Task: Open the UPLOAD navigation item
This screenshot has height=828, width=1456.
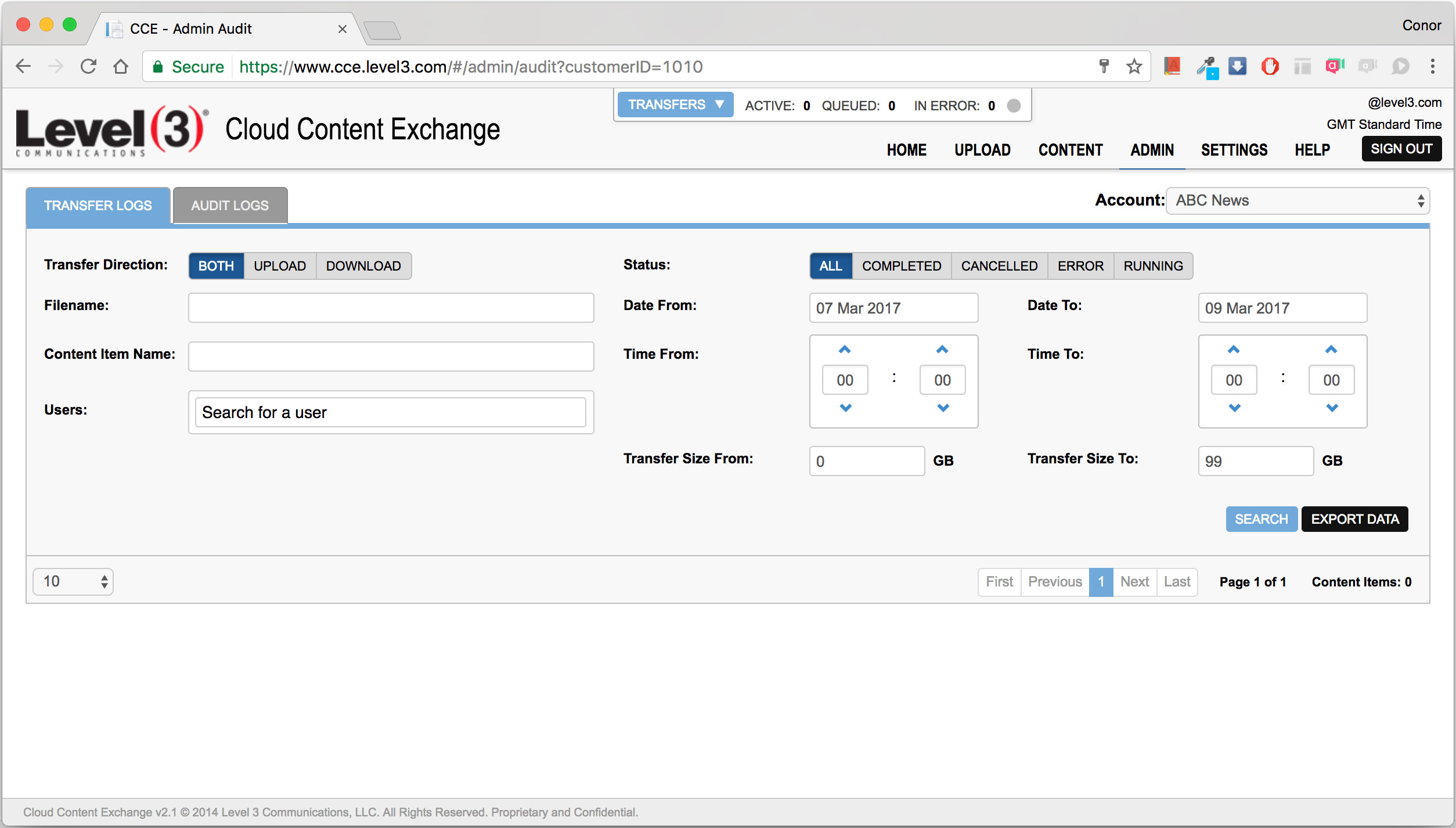Action: [982, 150]
